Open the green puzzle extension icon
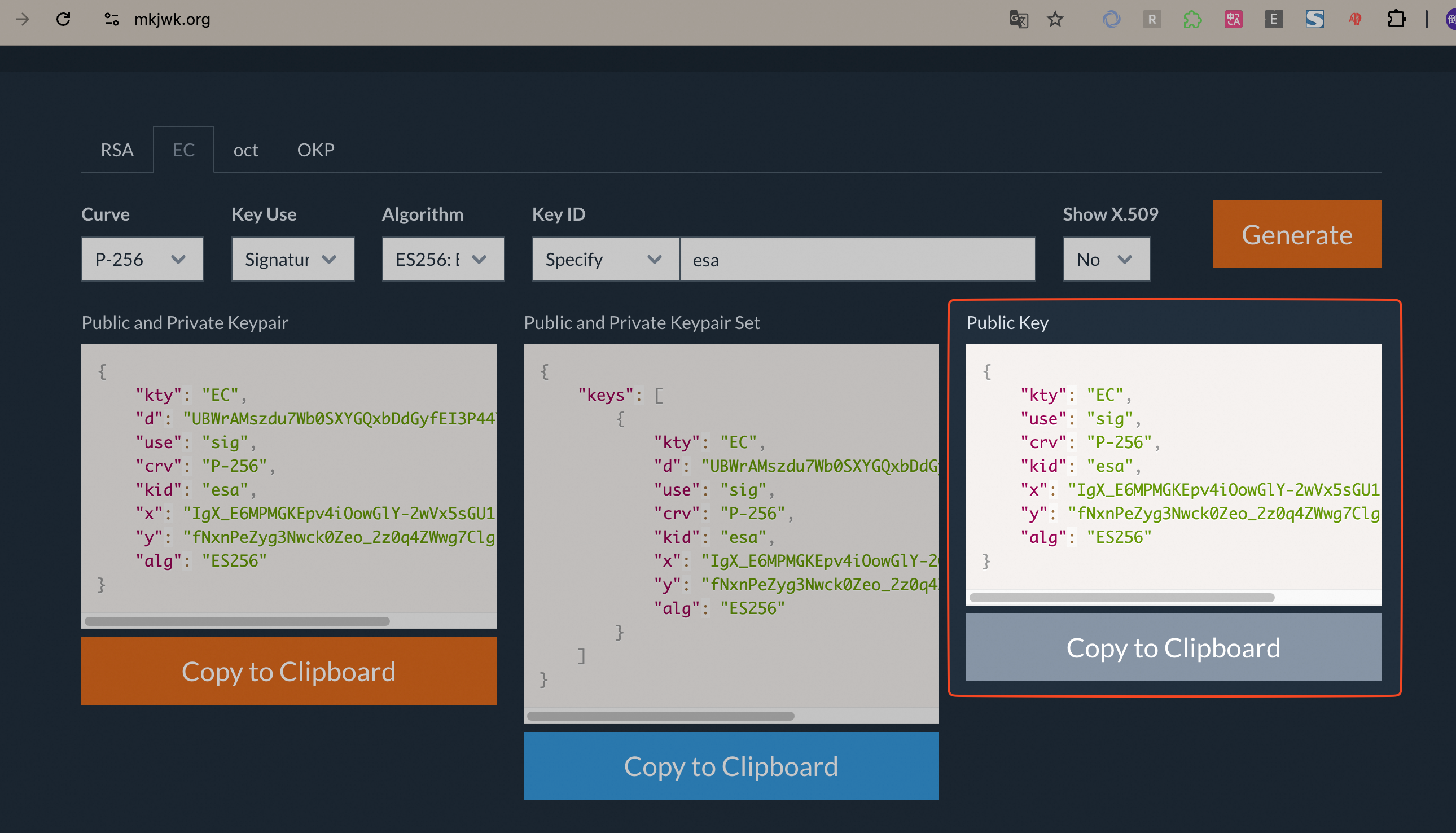The width and height of the screenshot is (1456, 833). [1192, 19]
